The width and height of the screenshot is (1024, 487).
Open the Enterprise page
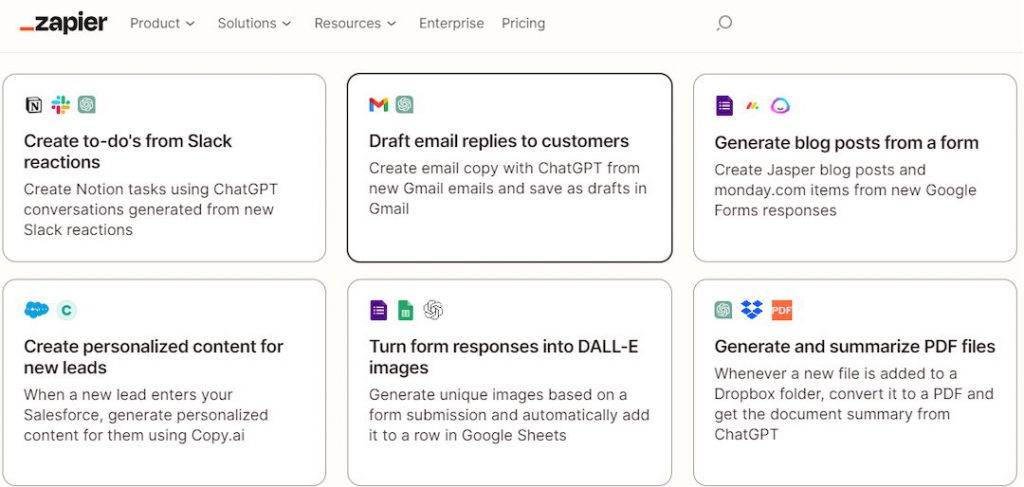pos(451,24)
